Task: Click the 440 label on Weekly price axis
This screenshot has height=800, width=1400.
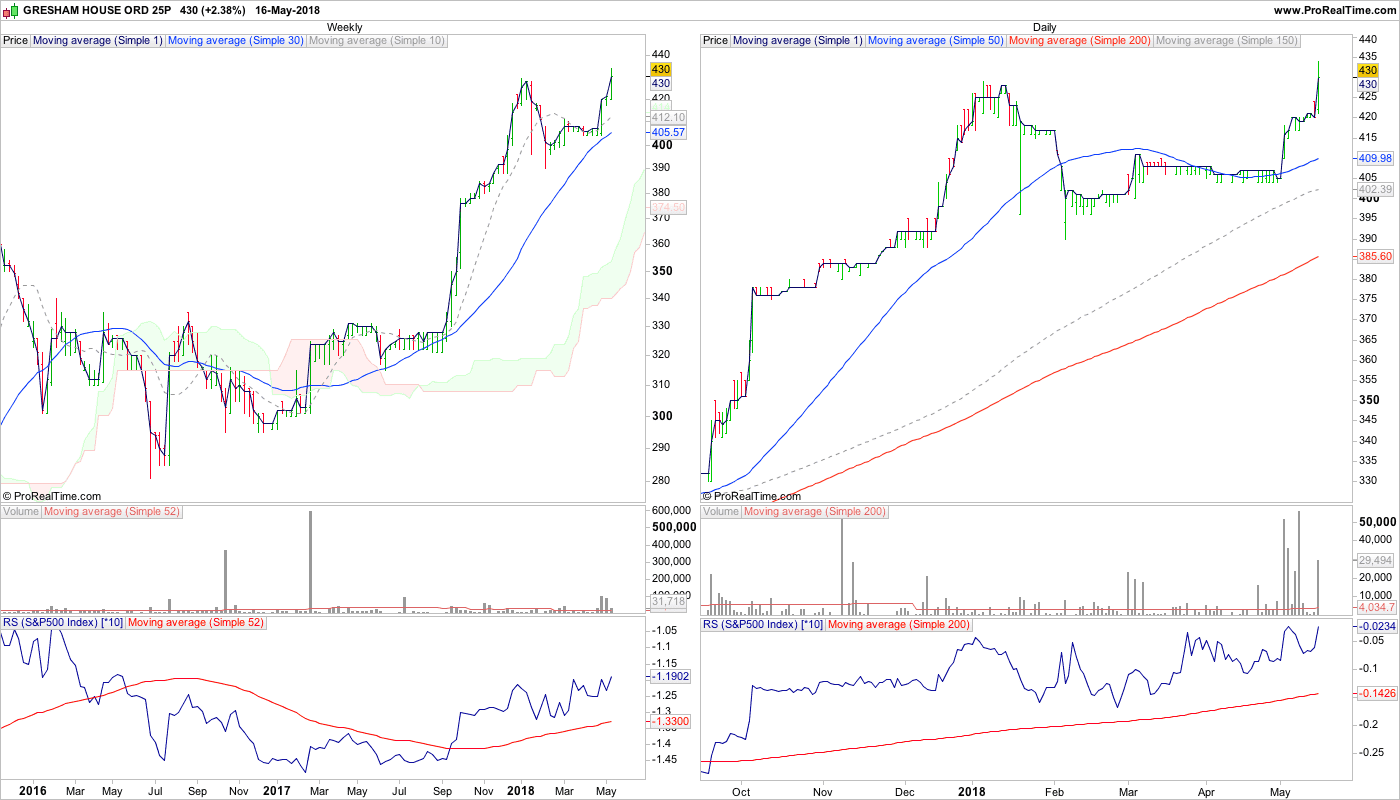Action: [x=661, y=55]
